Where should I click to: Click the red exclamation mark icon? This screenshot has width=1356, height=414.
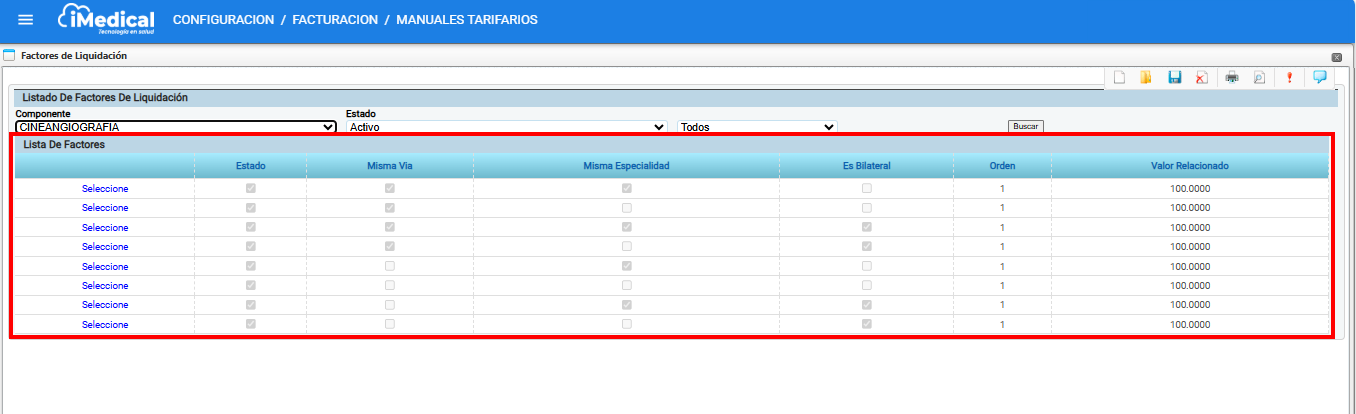1290,77
